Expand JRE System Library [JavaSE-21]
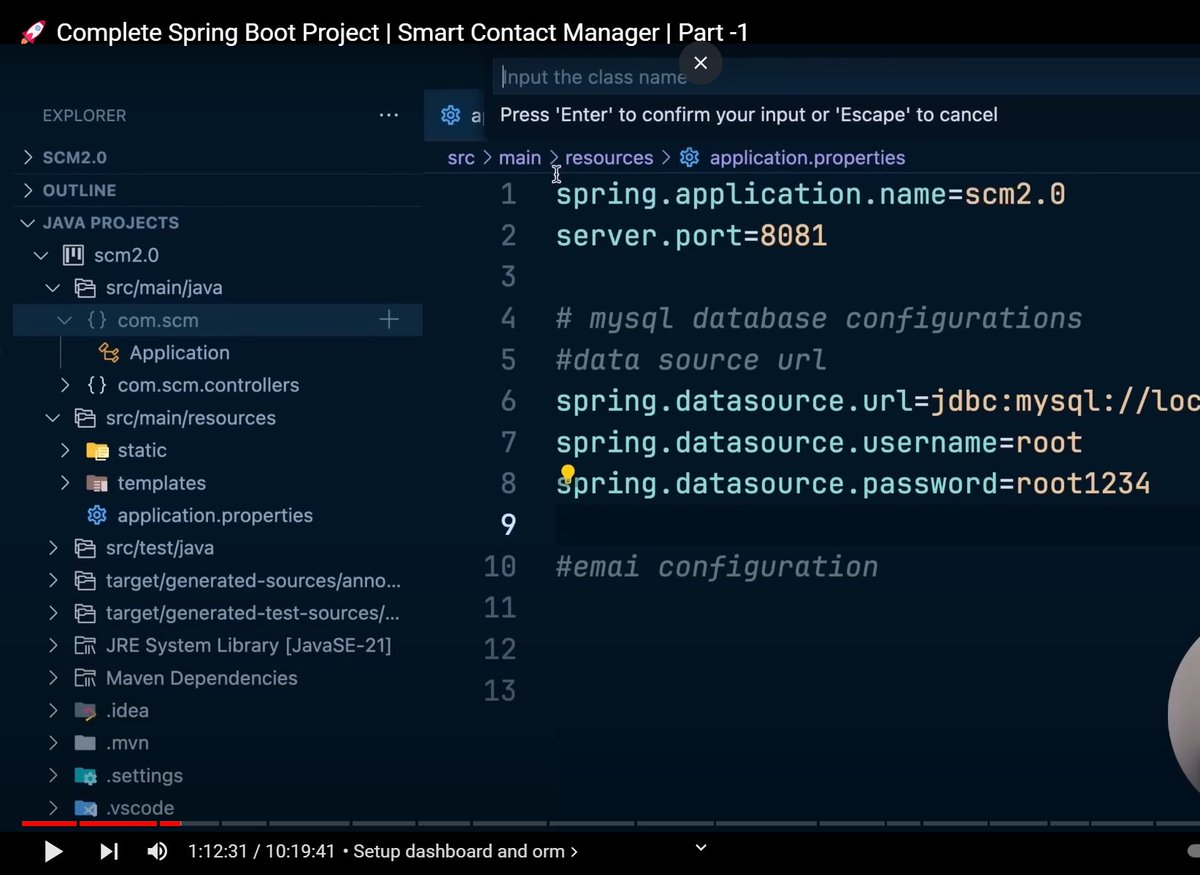 (53, 646)
